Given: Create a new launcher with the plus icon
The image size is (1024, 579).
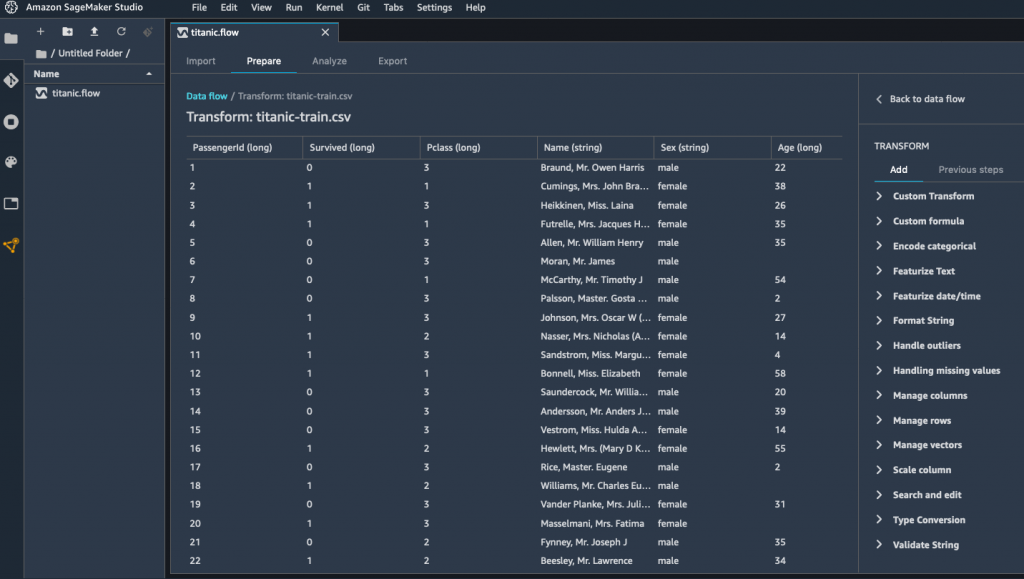Looking at the screenshot, I should coord(40,31).
